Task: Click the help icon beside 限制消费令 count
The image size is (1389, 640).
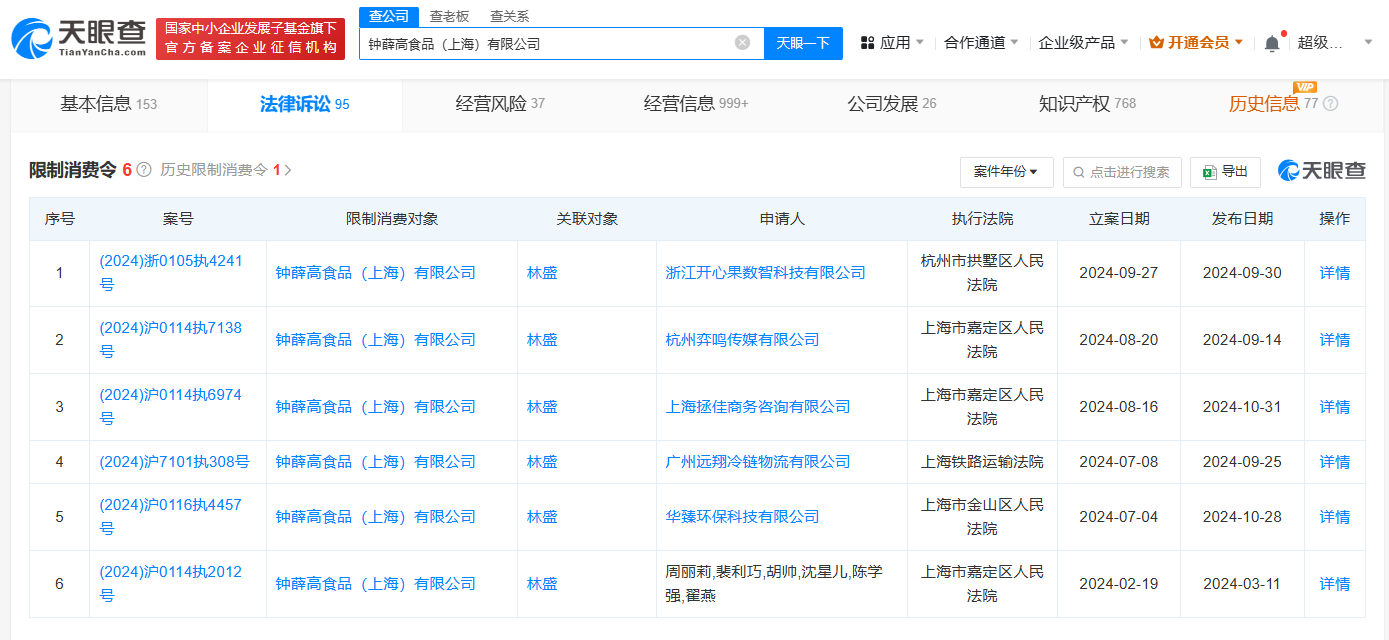Action: point(144,171)
